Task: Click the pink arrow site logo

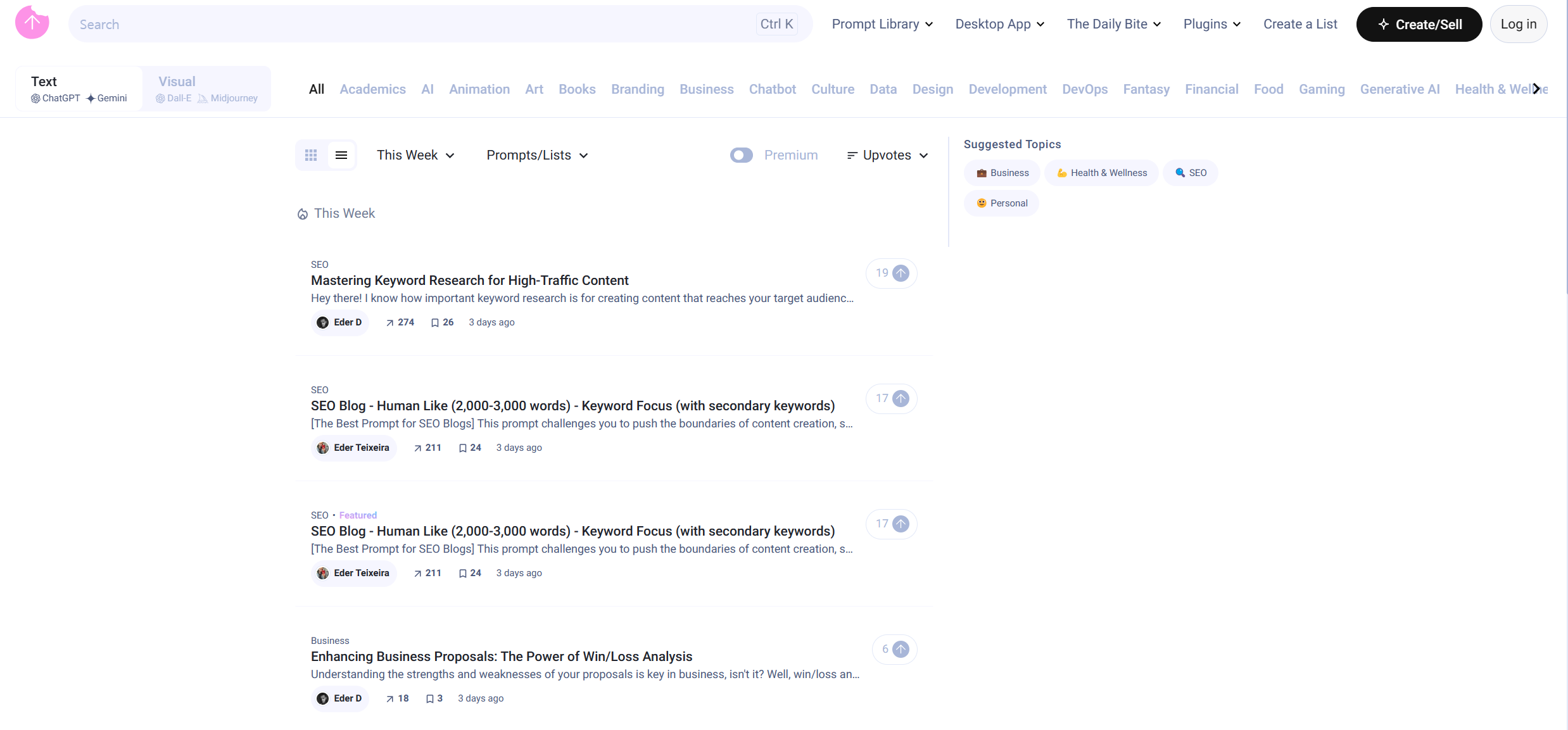Action: point(32,23)
